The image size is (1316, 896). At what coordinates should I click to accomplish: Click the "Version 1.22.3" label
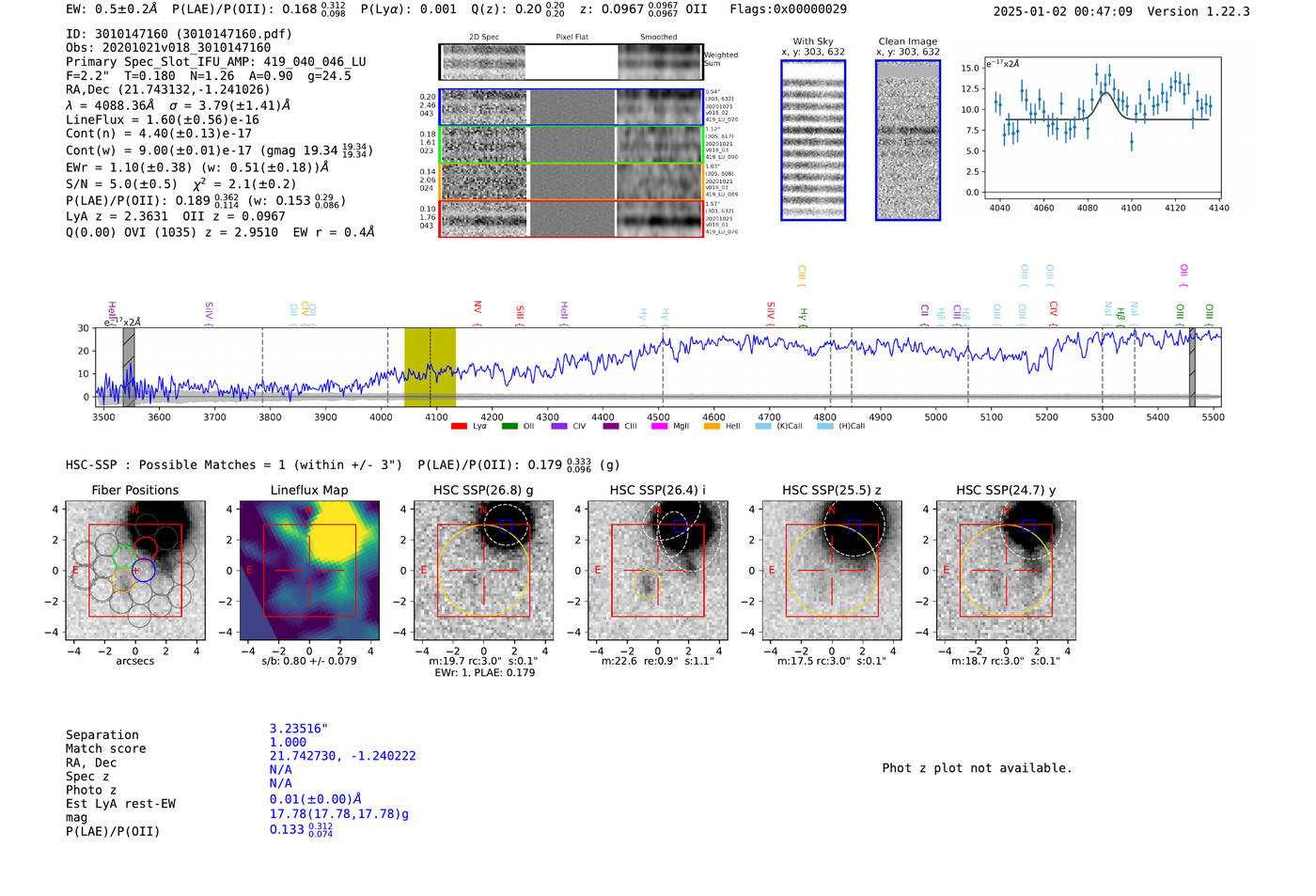click(1198, 11)
